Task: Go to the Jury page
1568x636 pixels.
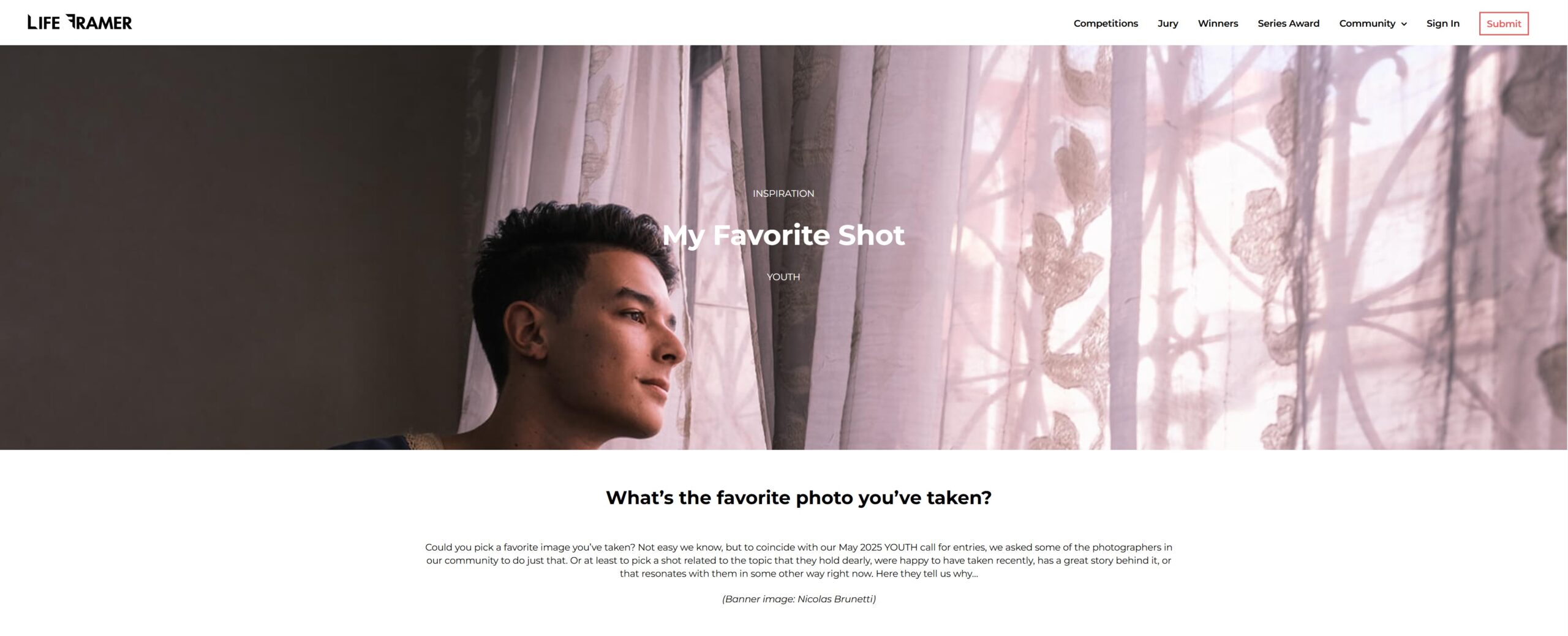Action: 1167,23
